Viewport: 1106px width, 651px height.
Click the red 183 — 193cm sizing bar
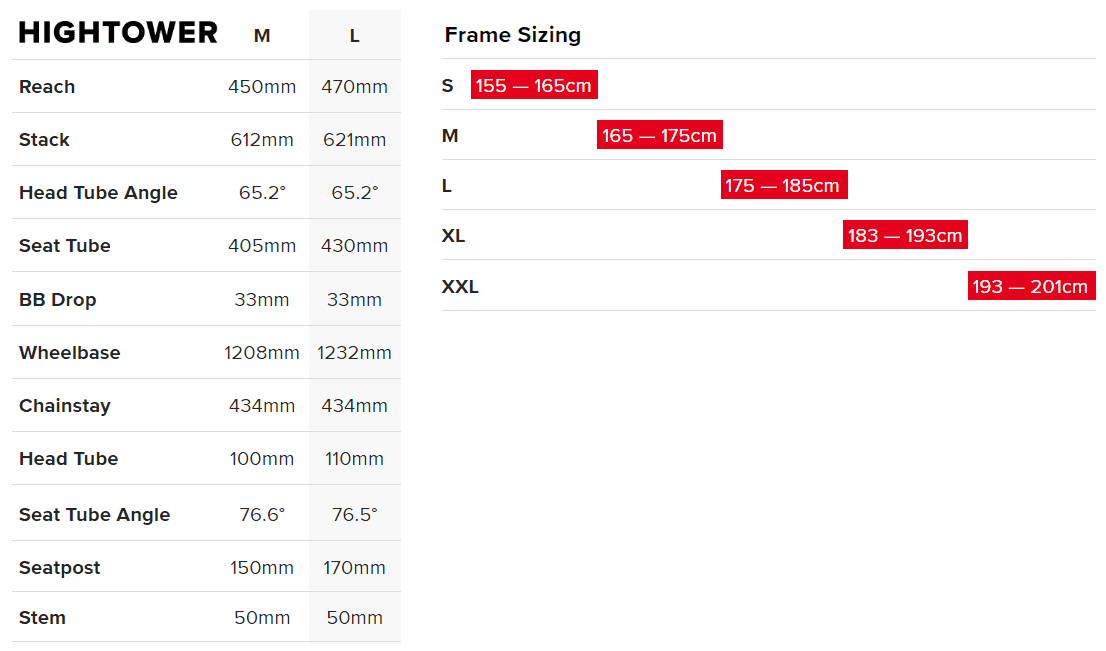[x=905, y=235]
